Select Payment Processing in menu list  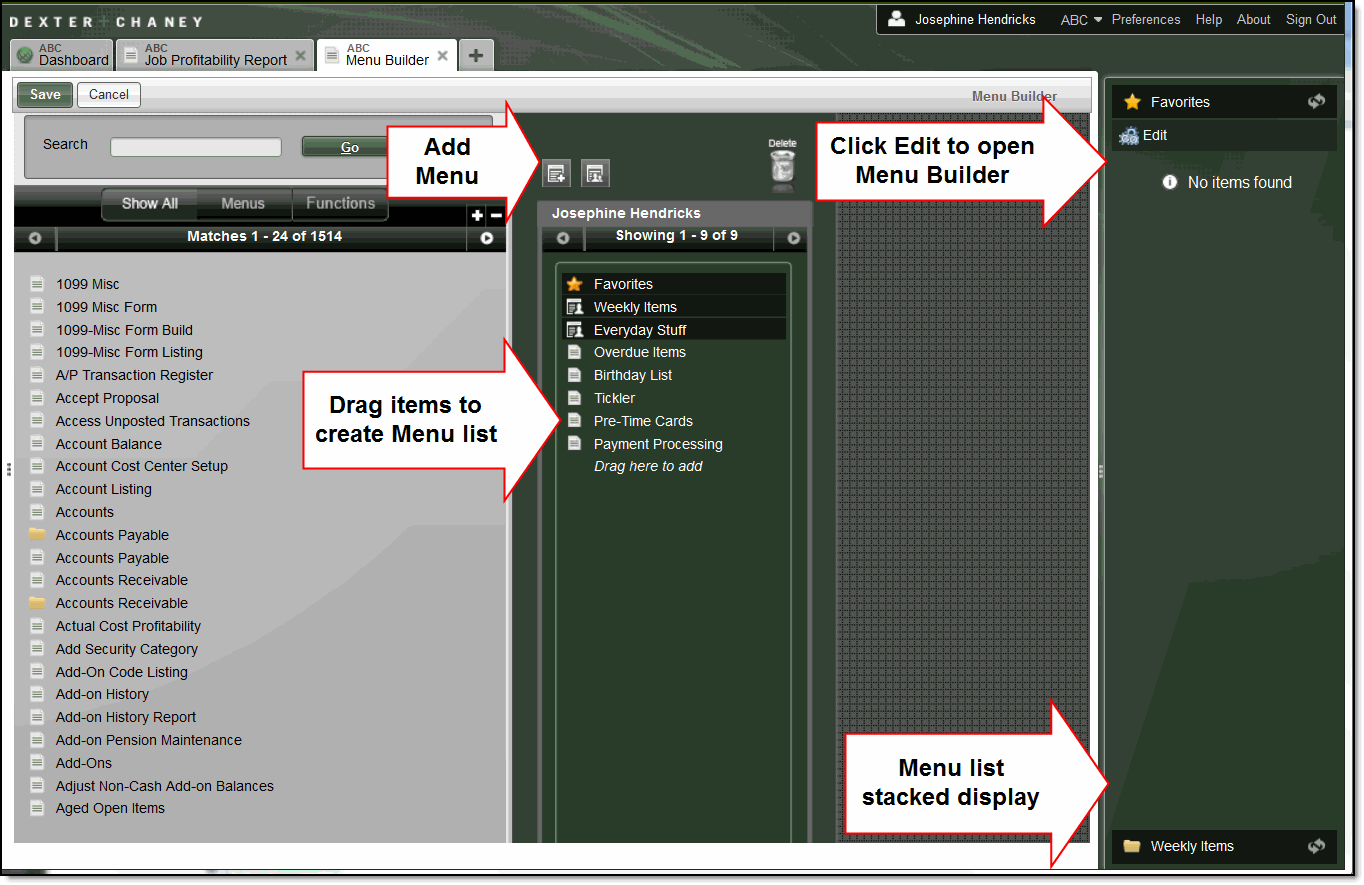[x=658, y=444]
